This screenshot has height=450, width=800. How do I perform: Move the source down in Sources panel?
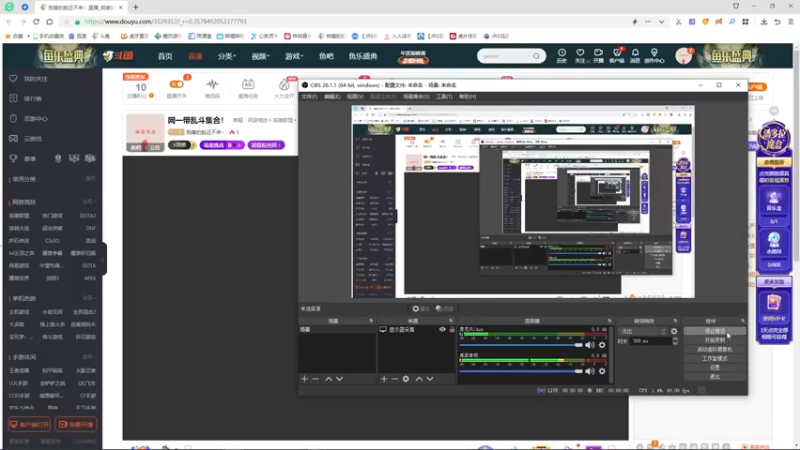[430, 379]
